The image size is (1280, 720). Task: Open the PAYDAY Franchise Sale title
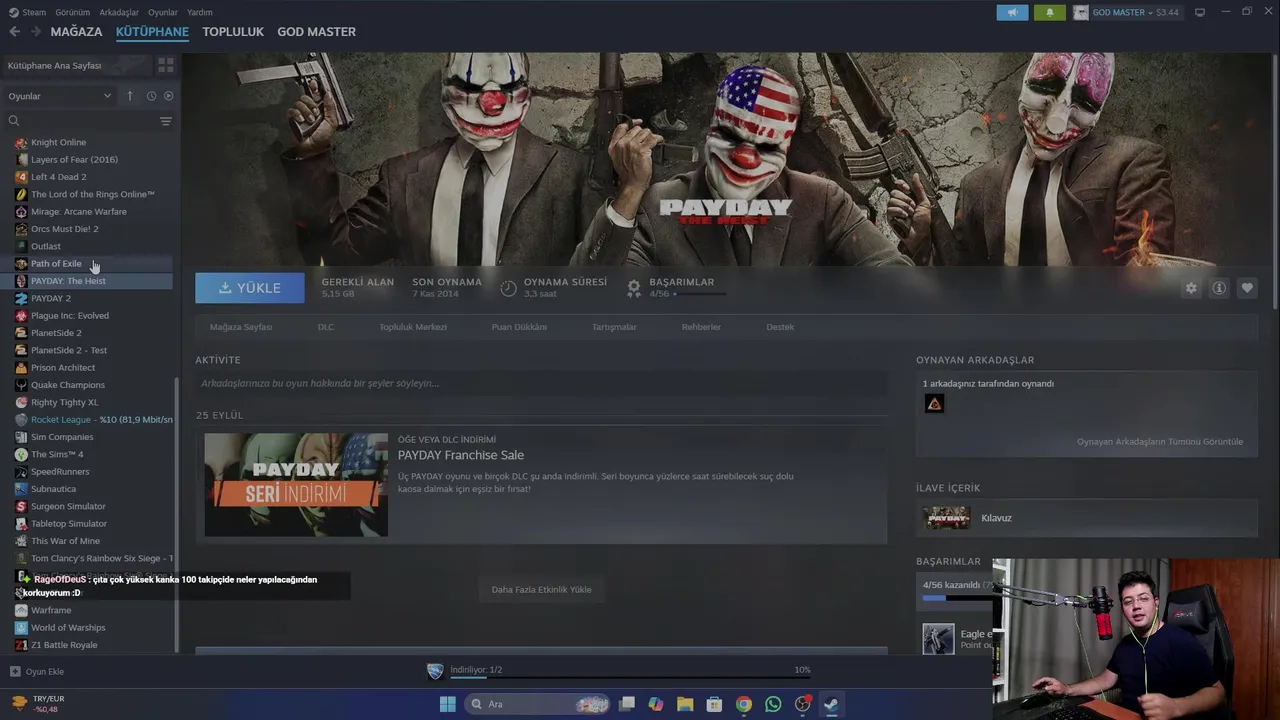pos(461,455)
